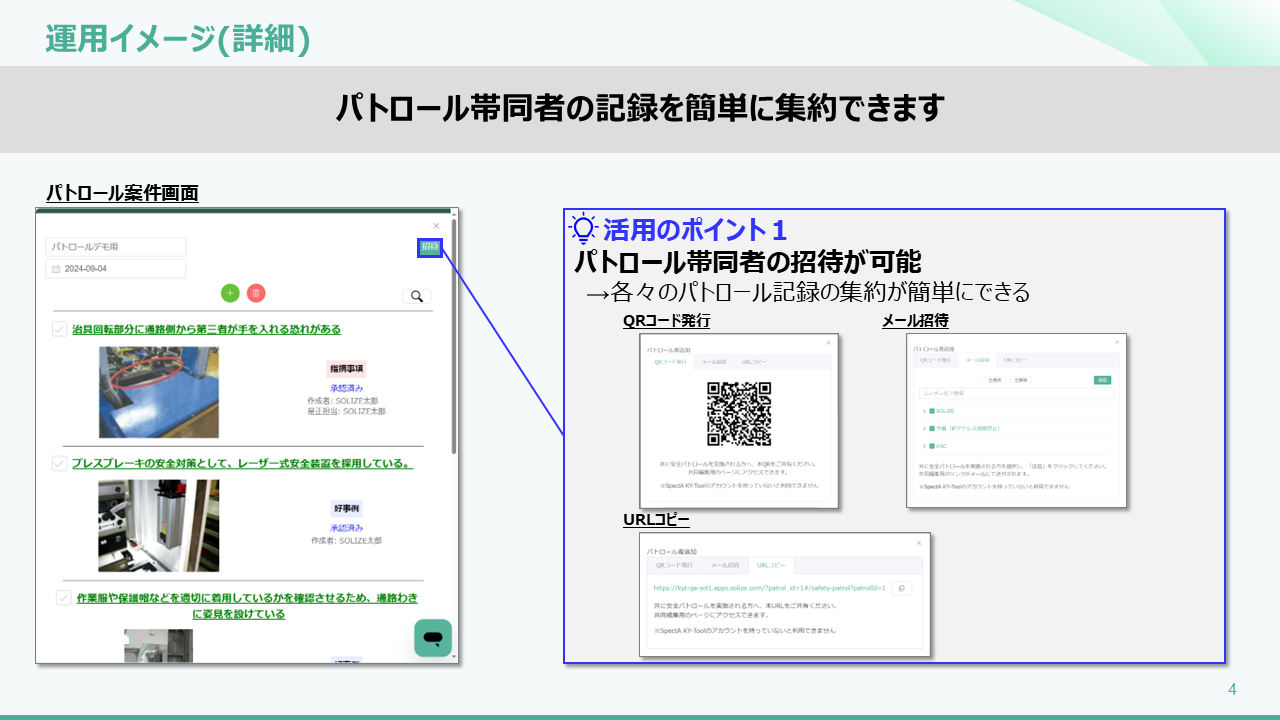This screenshot has height=720, width=1280.
Task: Expand the ASC group chevron
Action: tap(924, 445)
